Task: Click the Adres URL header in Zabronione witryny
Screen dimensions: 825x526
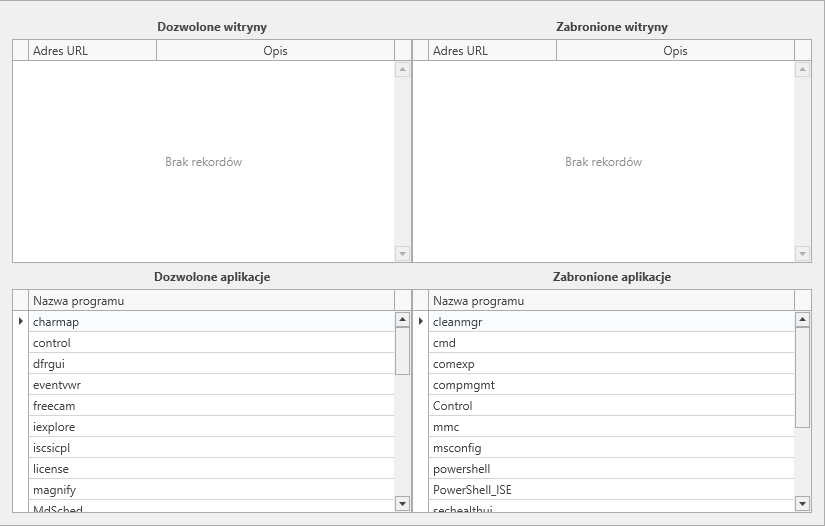Action: tap(492, 50)
